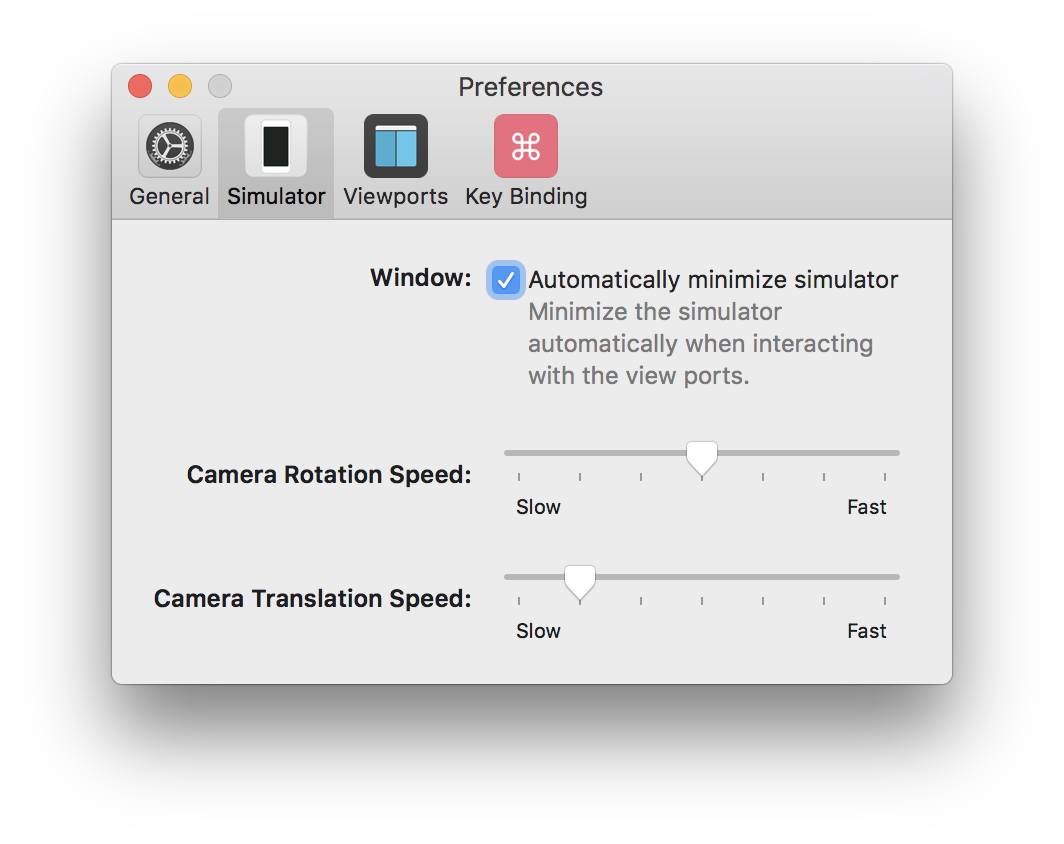Click the Camera Translation Speed slider thumb
This screenshot has width=1064, height=844.
point(580,581)
